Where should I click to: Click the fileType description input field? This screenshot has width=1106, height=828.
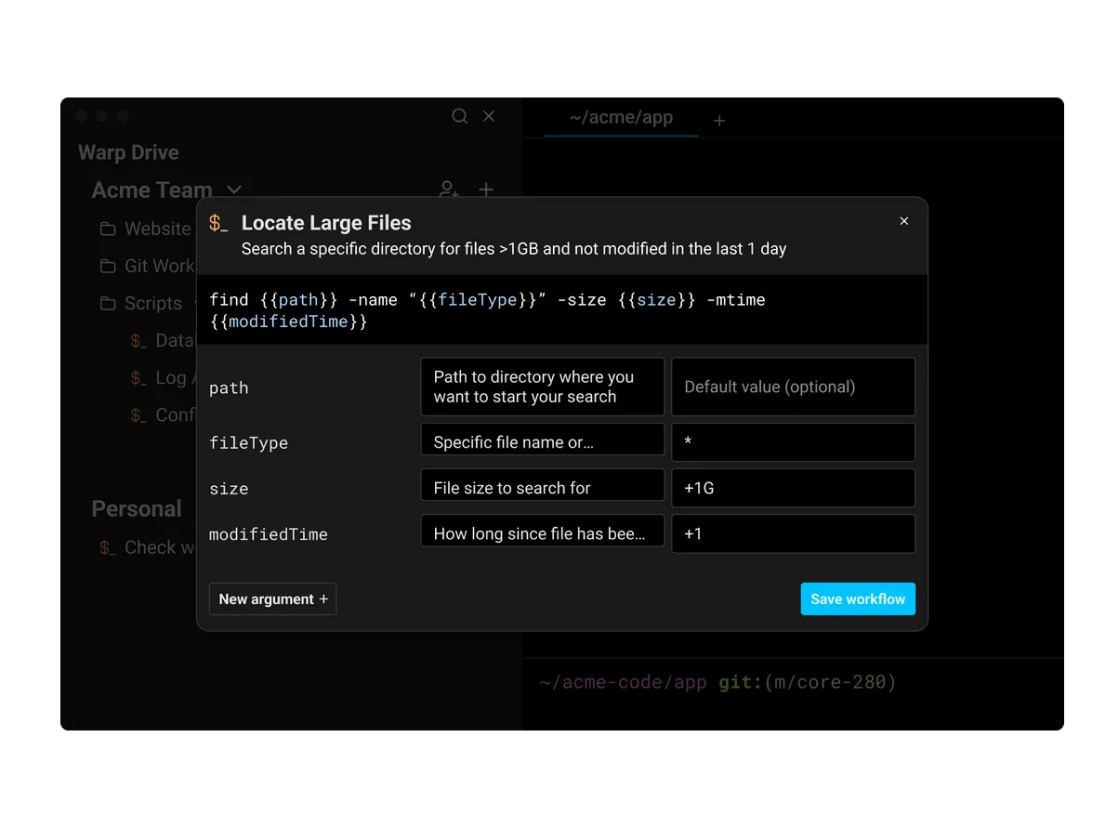tap(542, 439)
